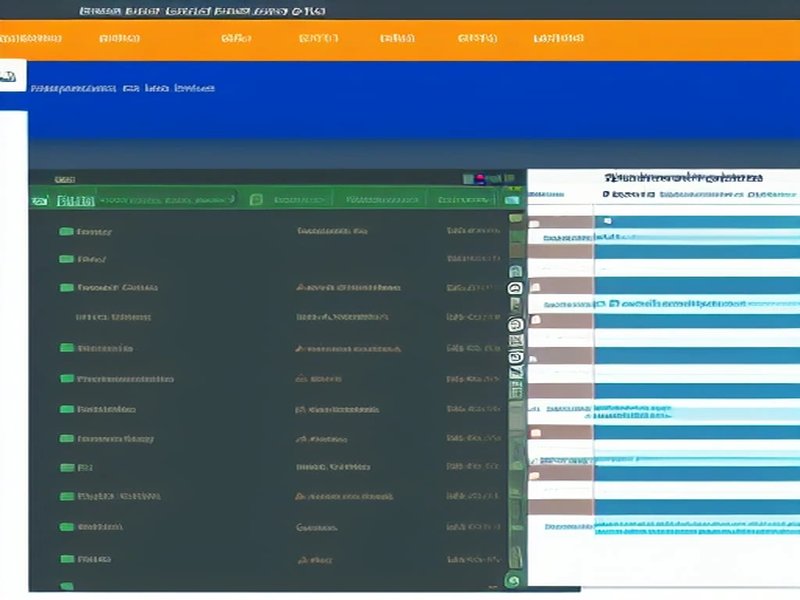Click the text link in the blue banner
Viewport: 800px width, 600px height.
click(x=122, y=88)
